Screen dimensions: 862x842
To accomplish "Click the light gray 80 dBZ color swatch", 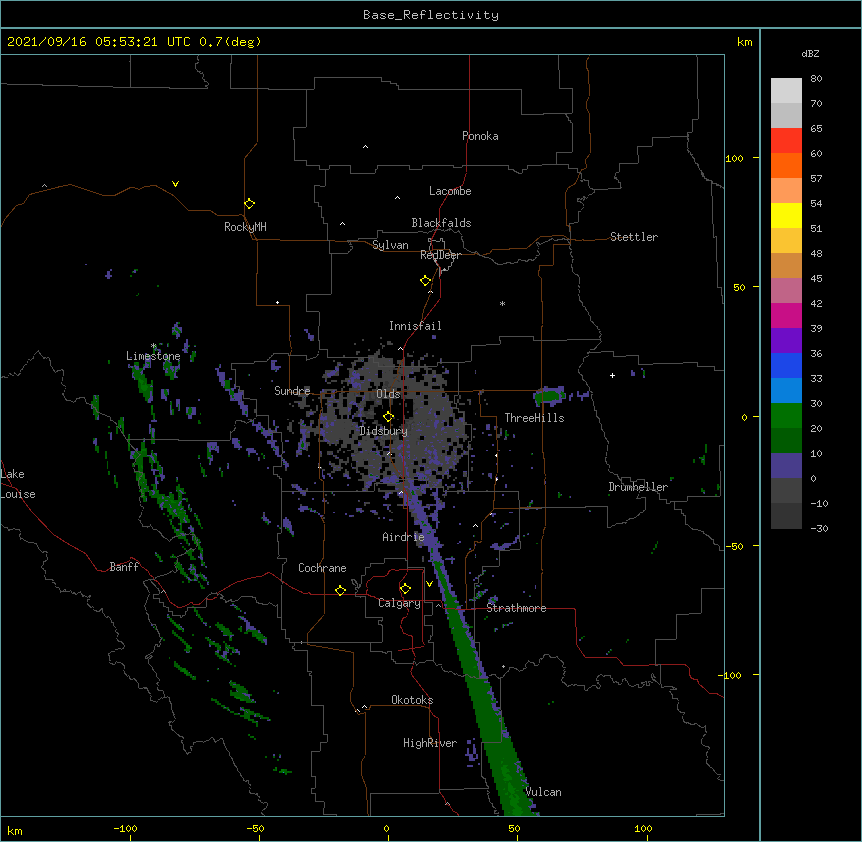I will coord(786,91).
